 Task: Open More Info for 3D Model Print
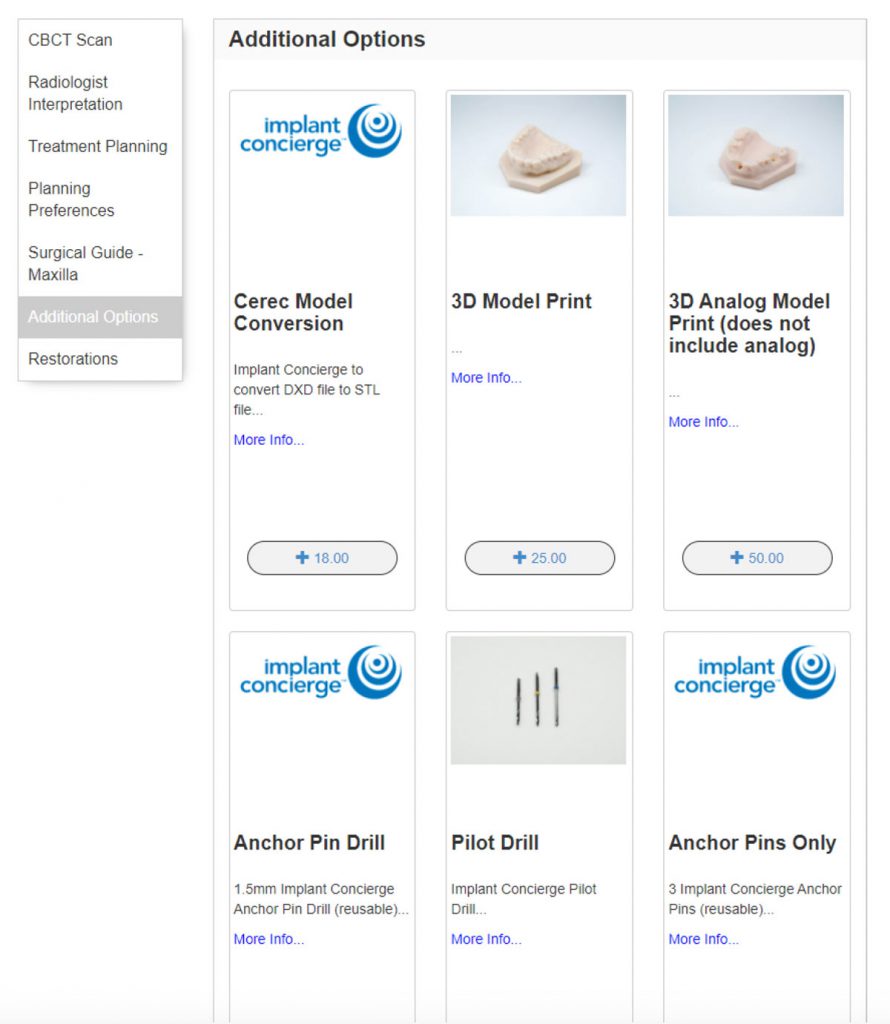486,378
